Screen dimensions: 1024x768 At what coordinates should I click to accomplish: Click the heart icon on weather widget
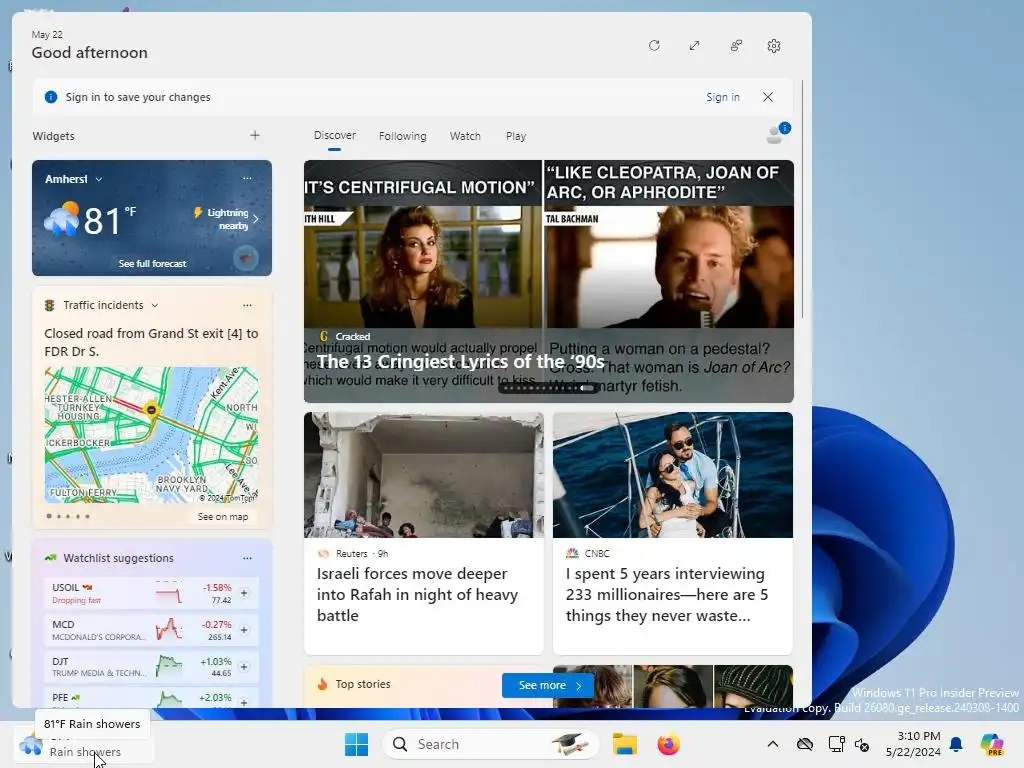click(x=246, y=259)
